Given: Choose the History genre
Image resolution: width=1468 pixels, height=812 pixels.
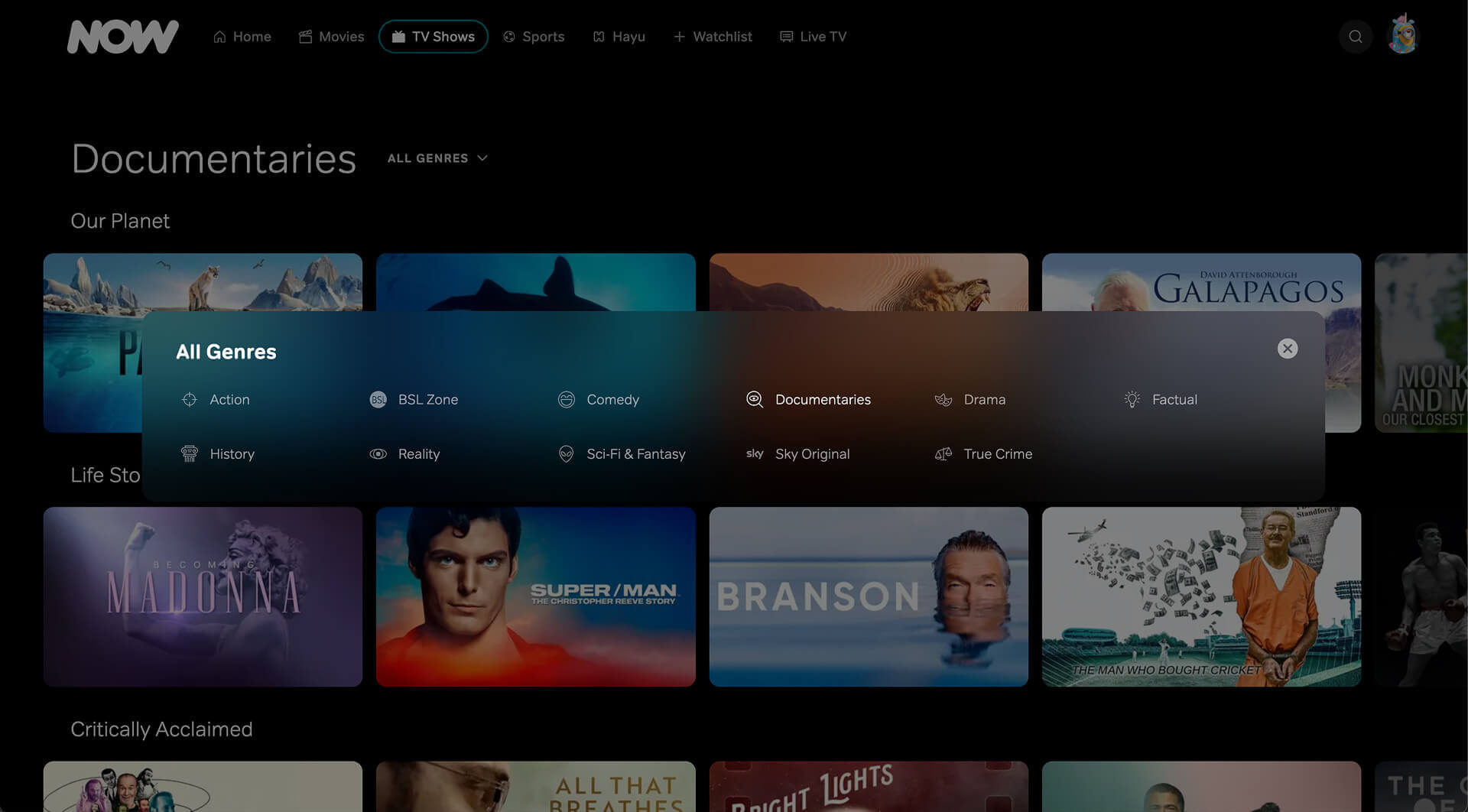Looking at the screenshot, I should 232,453.
